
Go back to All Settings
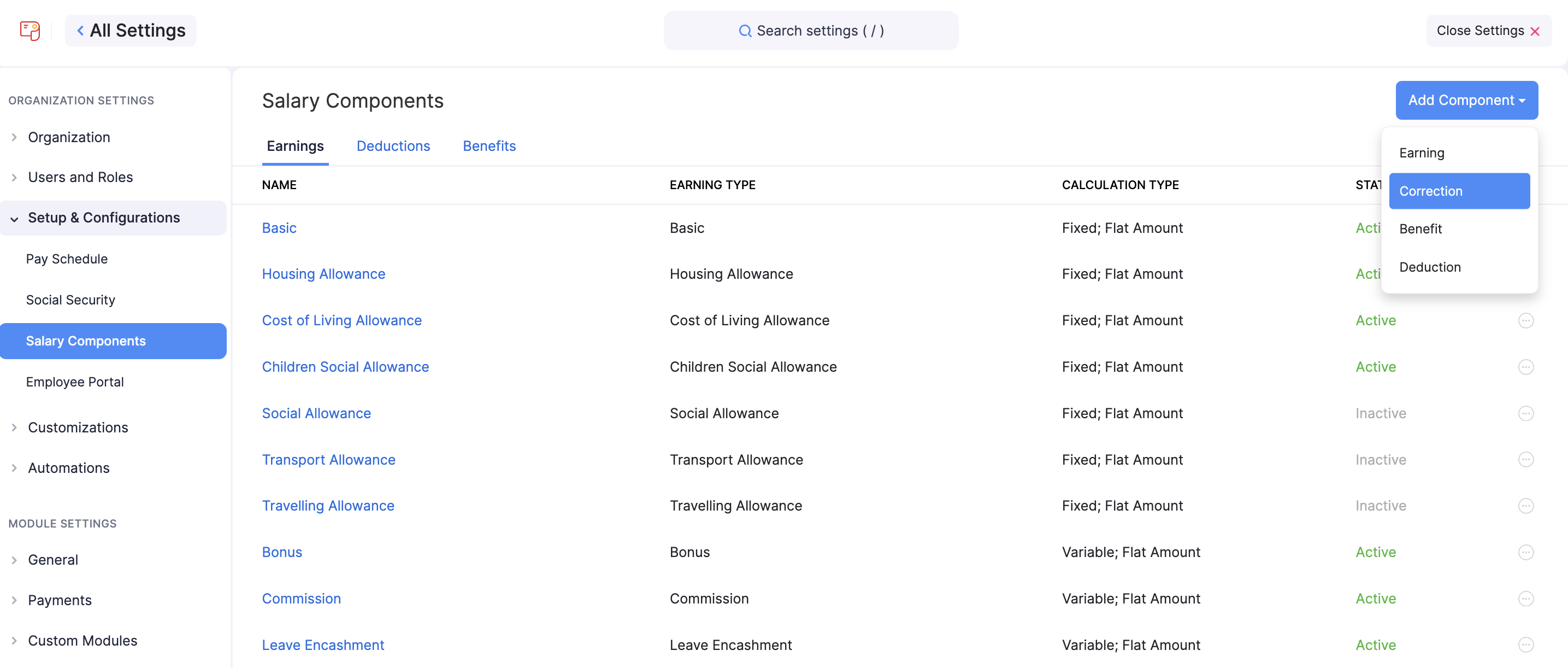point(131,31)
